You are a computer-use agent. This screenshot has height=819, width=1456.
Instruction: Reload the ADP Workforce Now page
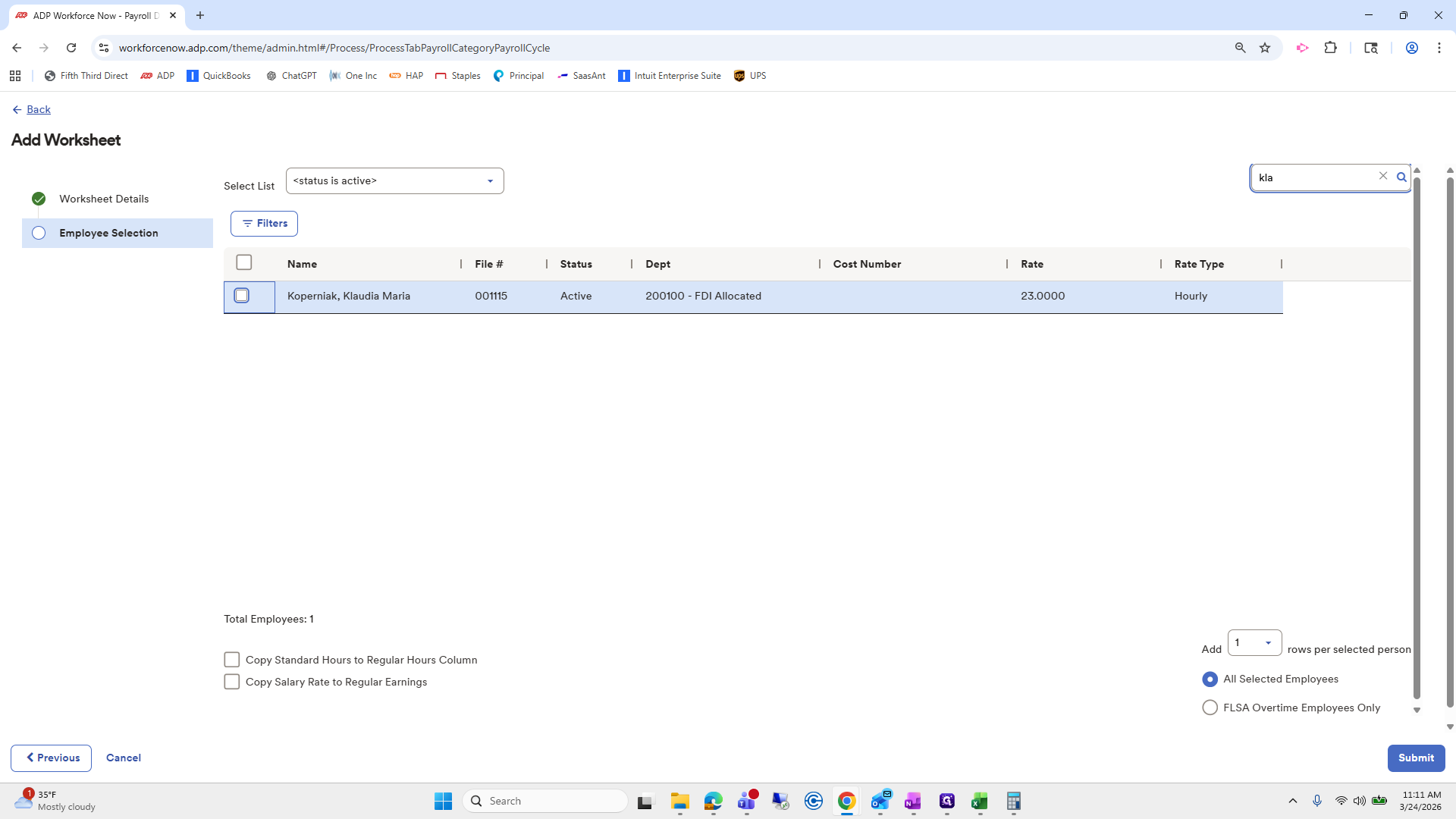coord(71,48)
